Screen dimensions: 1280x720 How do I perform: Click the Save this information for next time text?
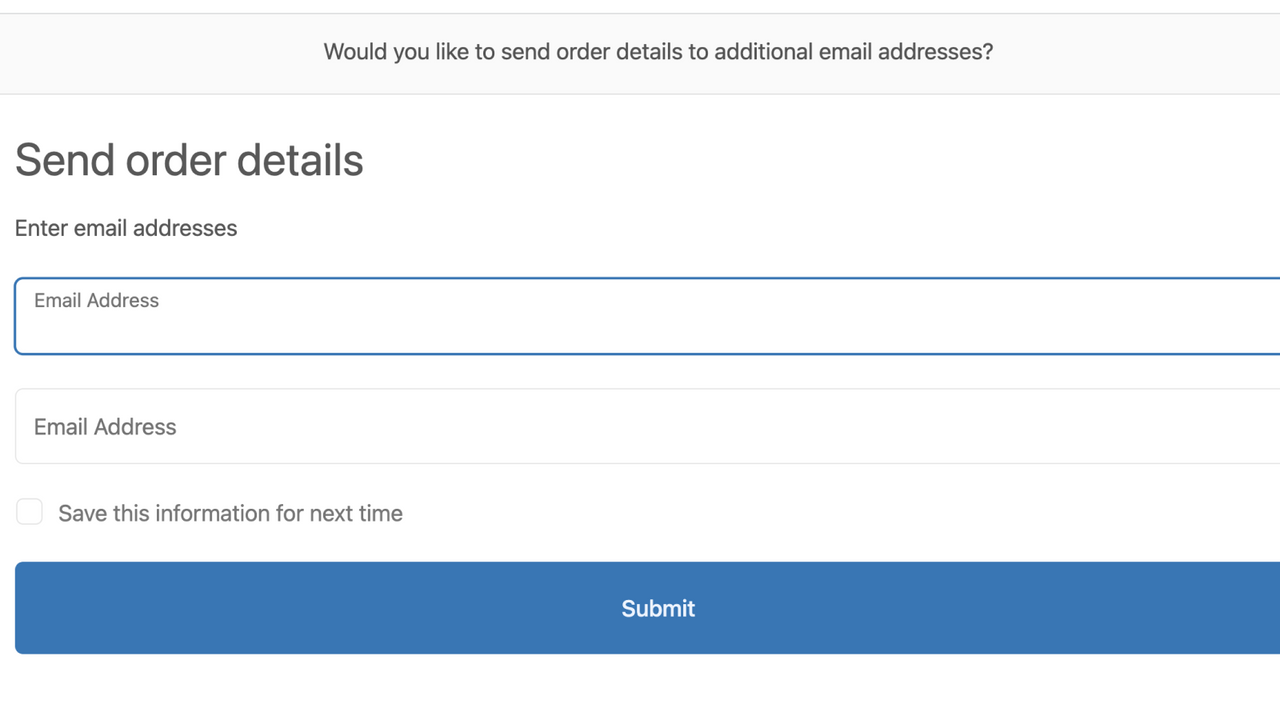coord(230,513)
